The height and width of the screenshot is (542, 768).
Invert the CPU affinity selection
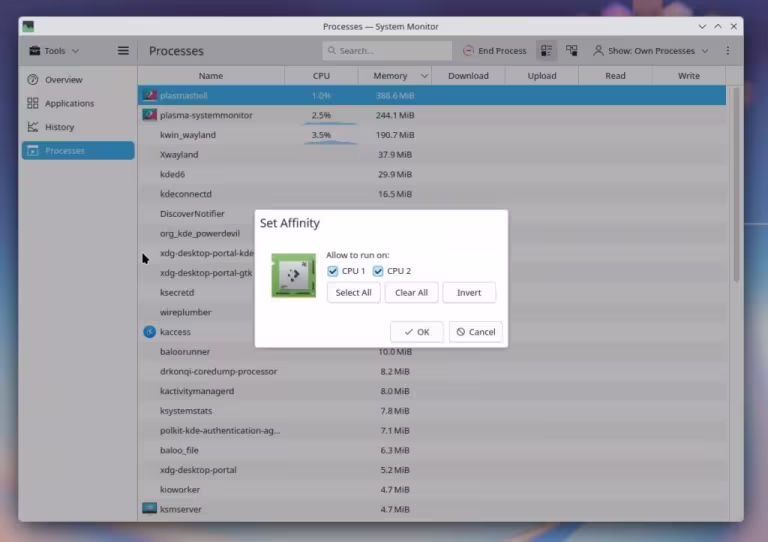[x=469, y=292]
